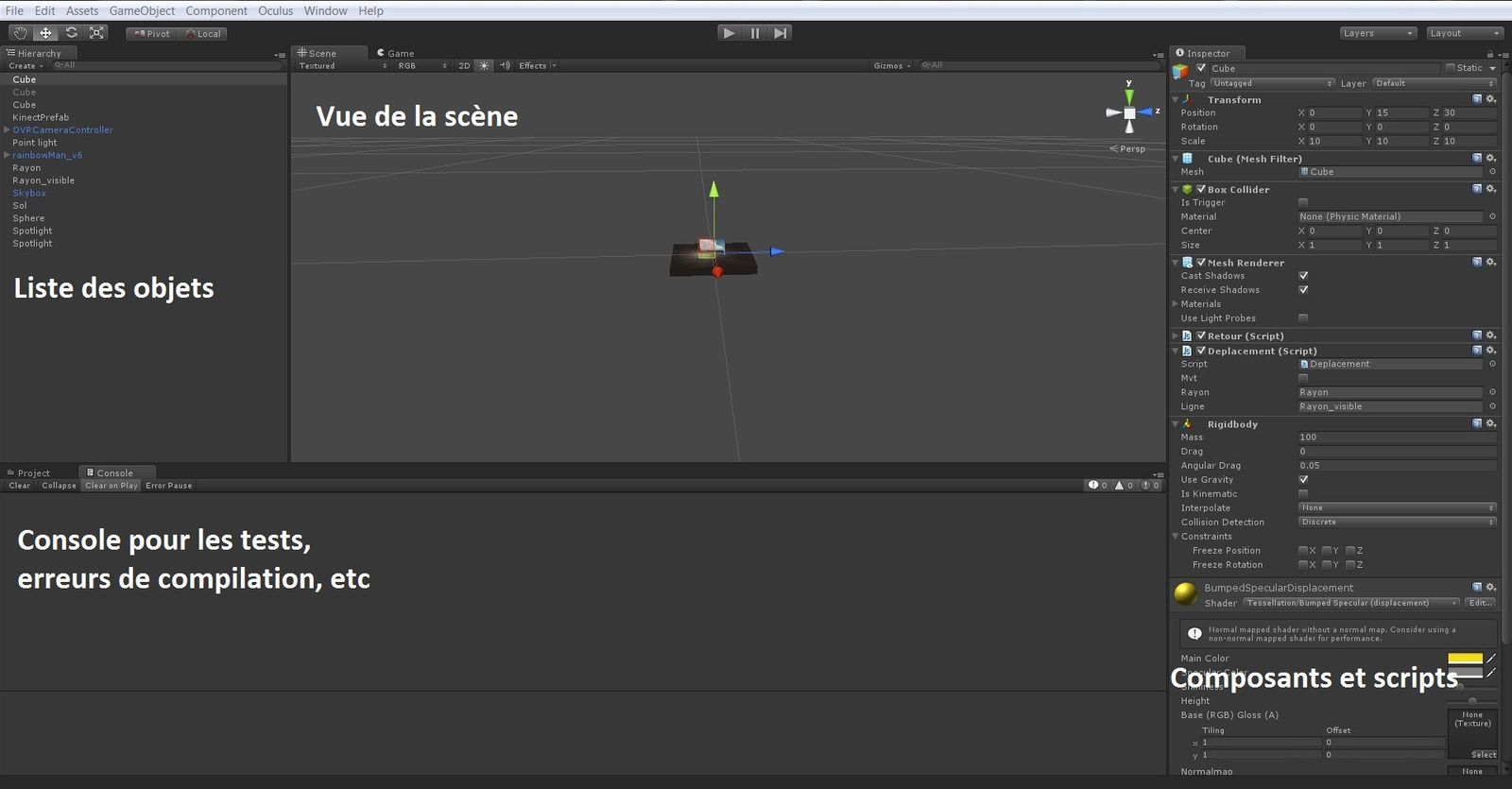The image size is (1512, 789).
Task: Uncheck Use Gravity in Rigidbody
Action: (x=1303, y=480)
